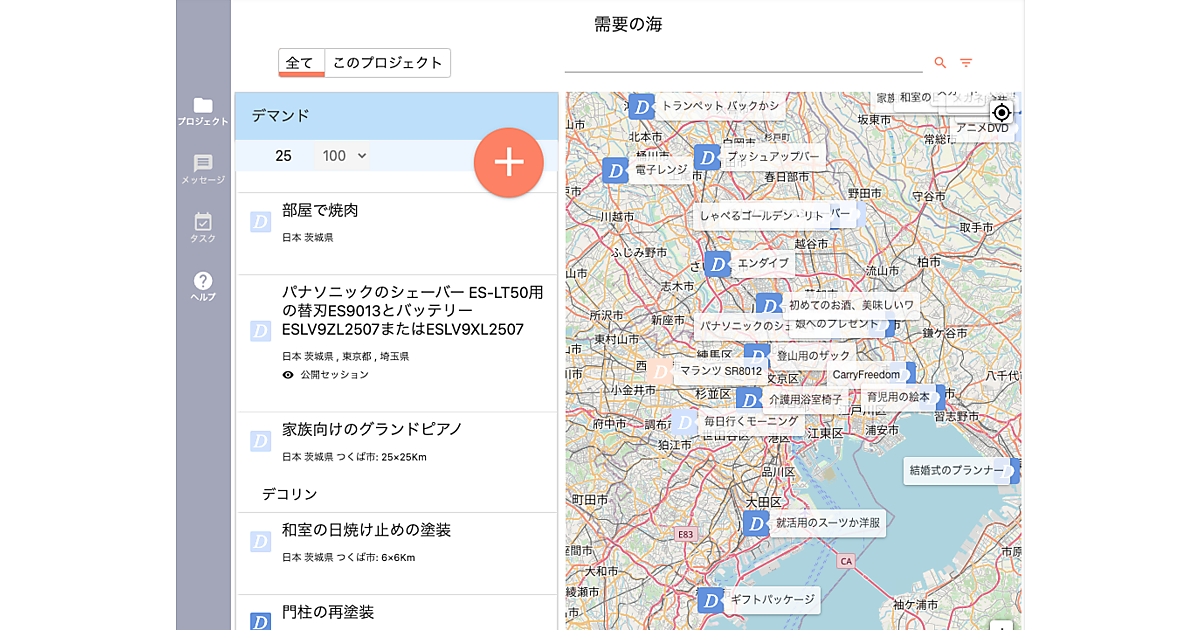Open the Help question mark icon
This screenshot has height=630, width=1200.
click(203, 286)
